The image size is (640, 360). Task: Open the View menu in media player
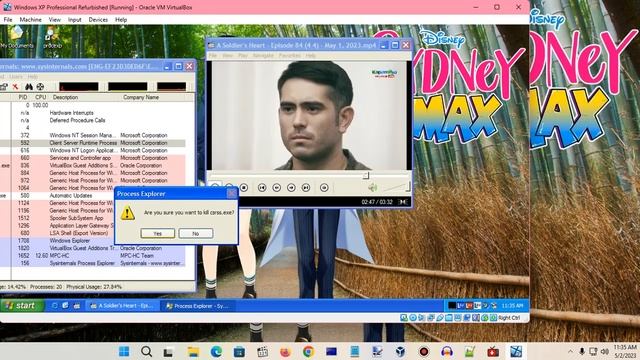(x=228, y=55)
